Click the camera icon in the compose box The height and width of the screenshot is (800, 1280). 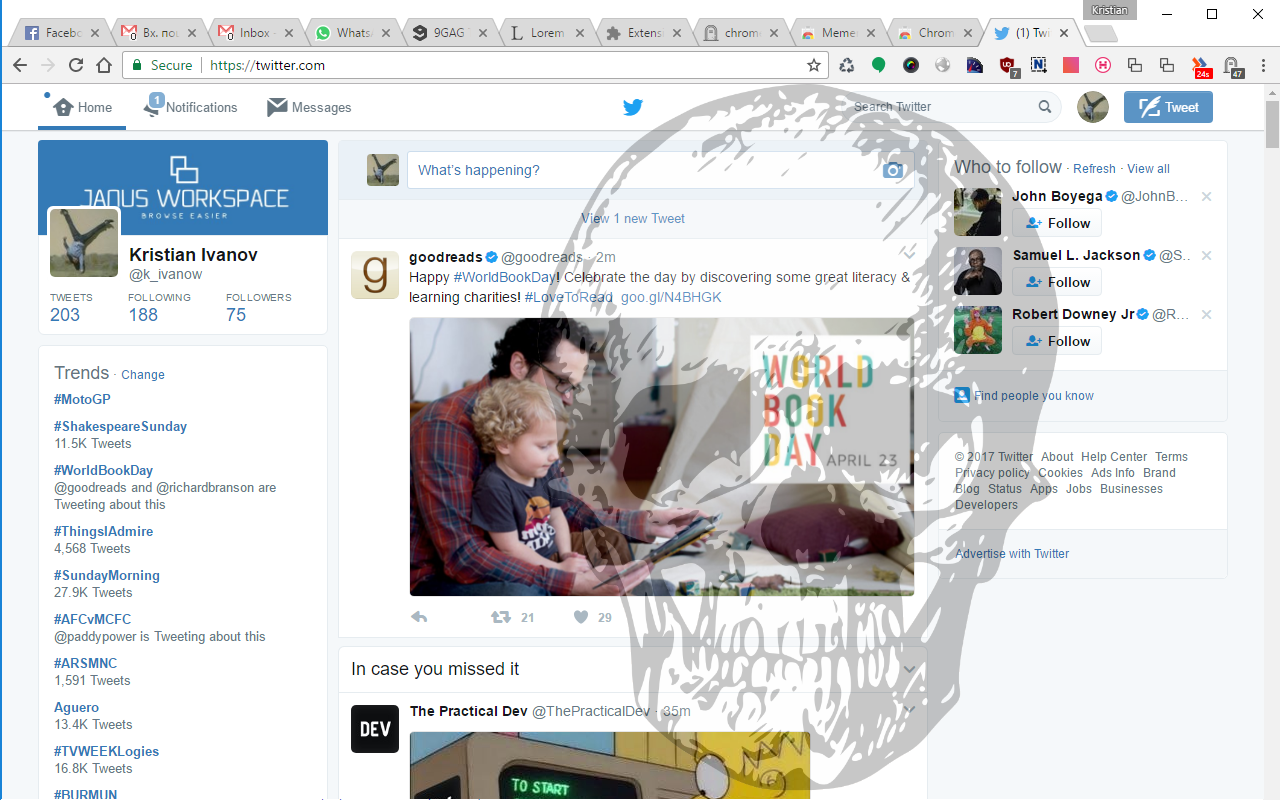click(894, 170)
